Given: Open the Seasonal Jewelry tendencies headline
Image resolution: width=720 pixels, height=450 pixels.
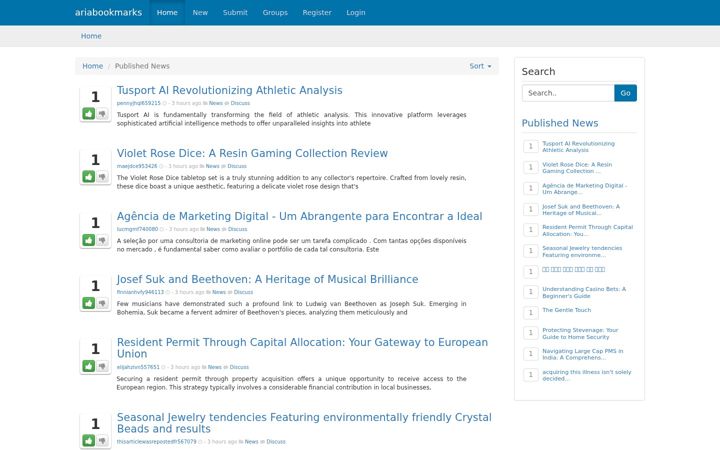Looking at the screenshot, I should click(x=304, y=423).
